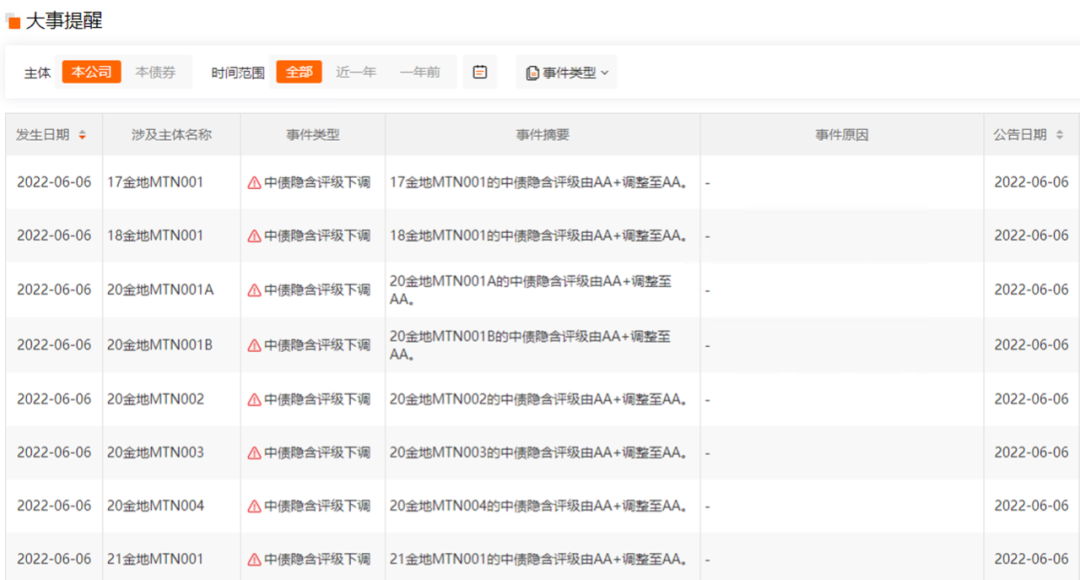1080x580 pixels.
Task: Set time range to 全部
Action: [x=299, y=72]
